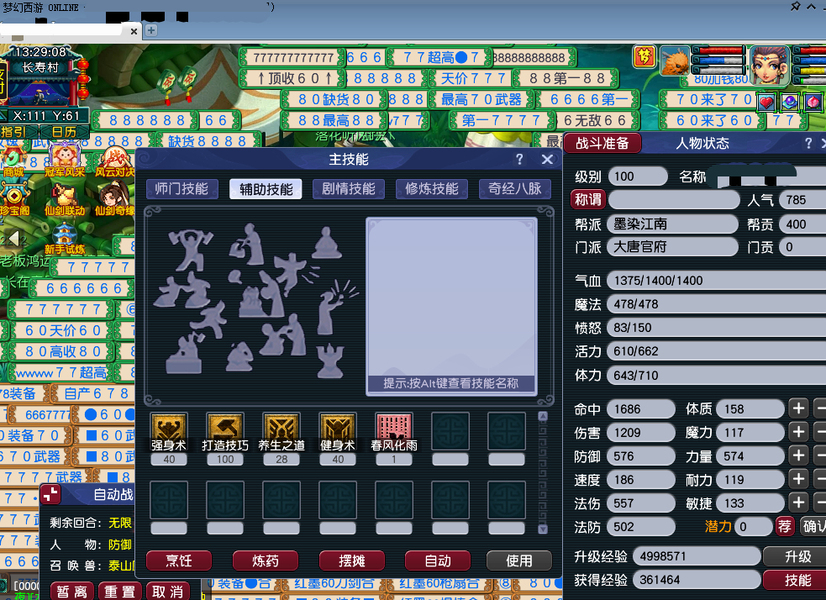Open the 新手试炼 icon
Viewport: 826px width, 600px height.
coord(64,239)
